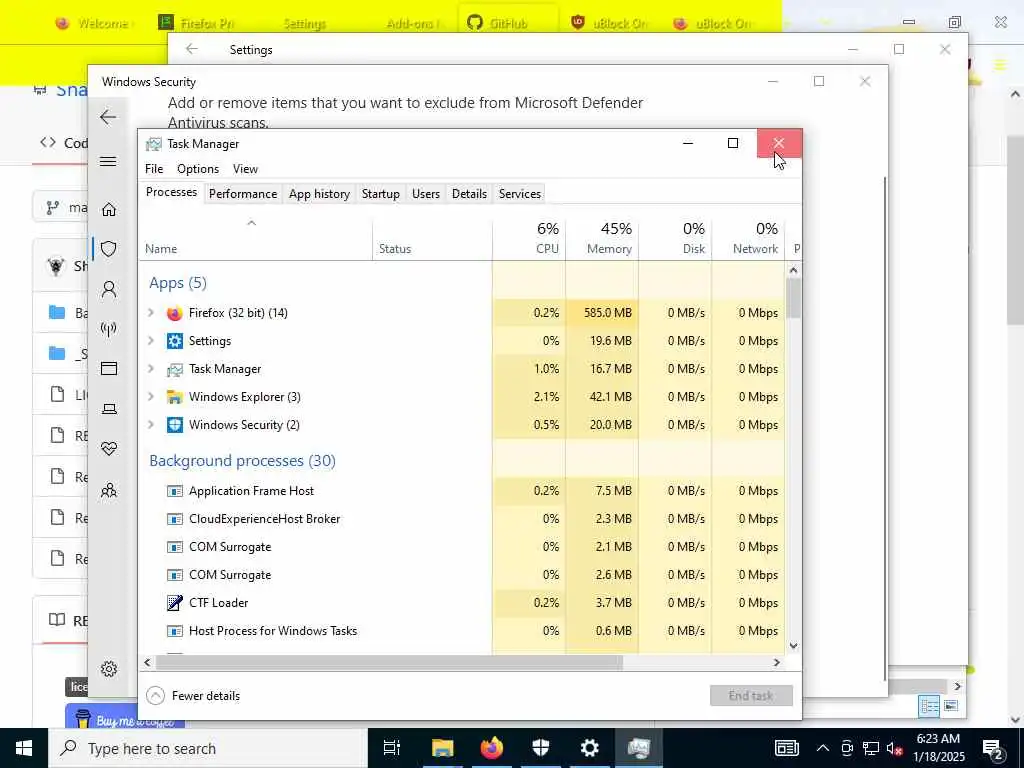Sort processes by Memory column header
This screenshot has height=768, width=1024.
(602, 238)
